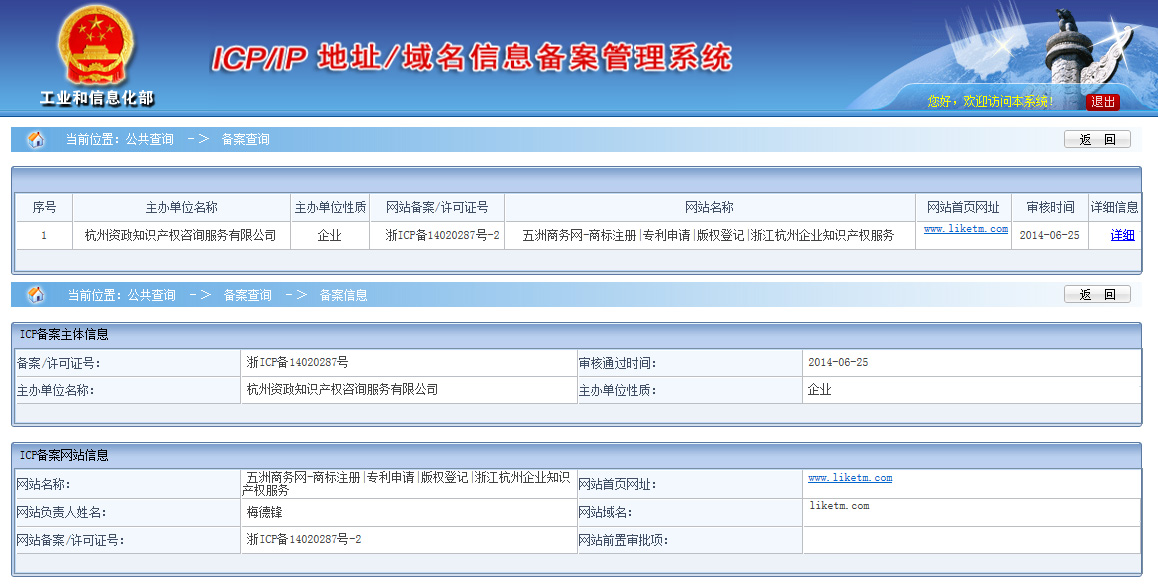Click website name value in website info
The height and width of the screenshot is (585, 1158).
click(x=406, y=484)
